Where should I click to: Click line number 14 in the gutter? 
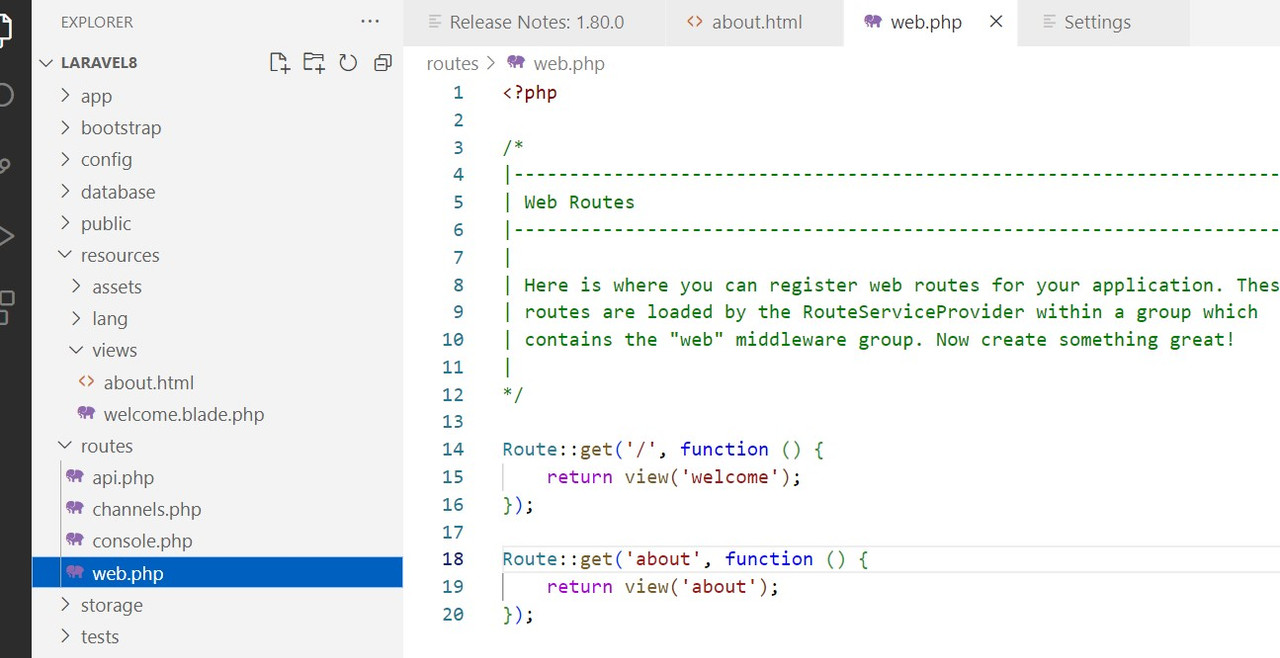click(453, 449)
